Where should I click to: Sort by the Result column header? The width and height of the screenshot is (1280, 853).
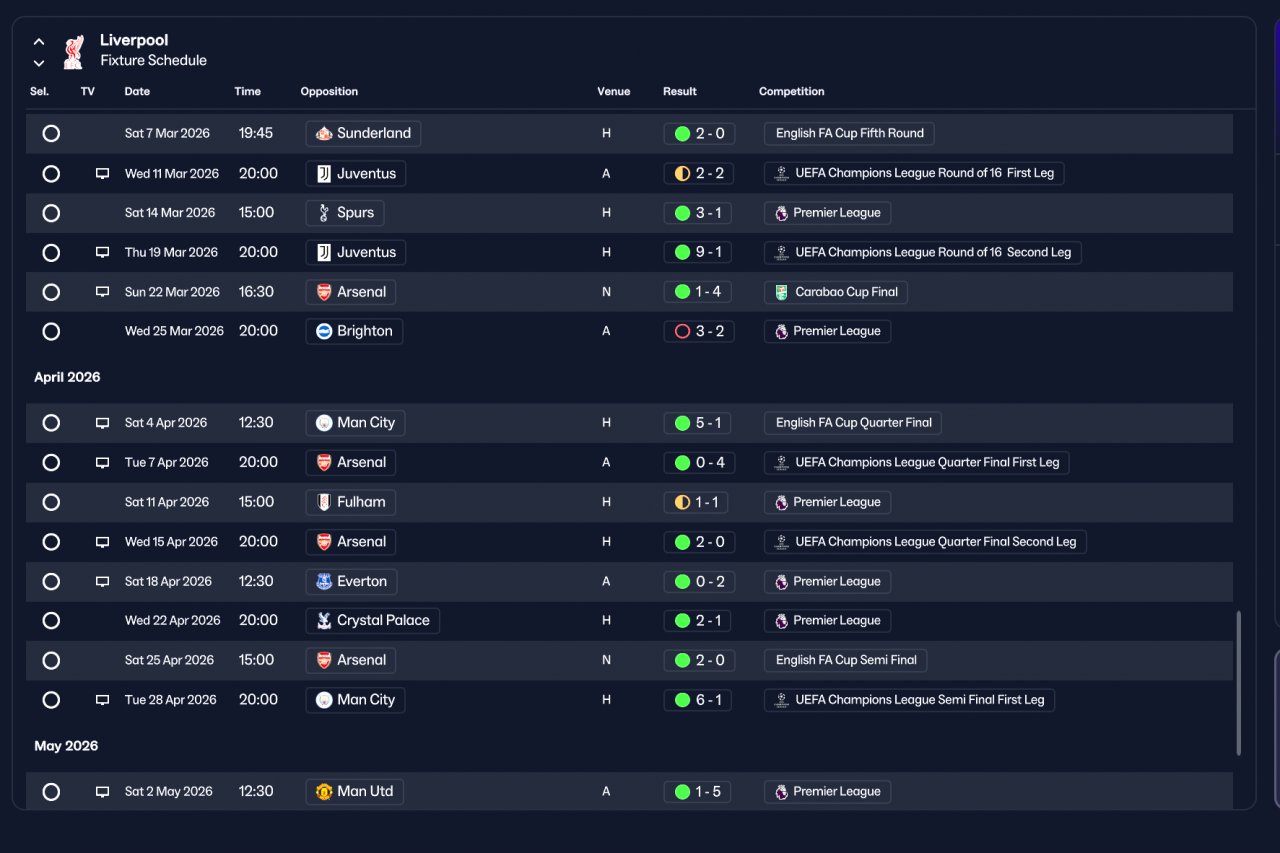pyautogui.click(x=680, y=91)
